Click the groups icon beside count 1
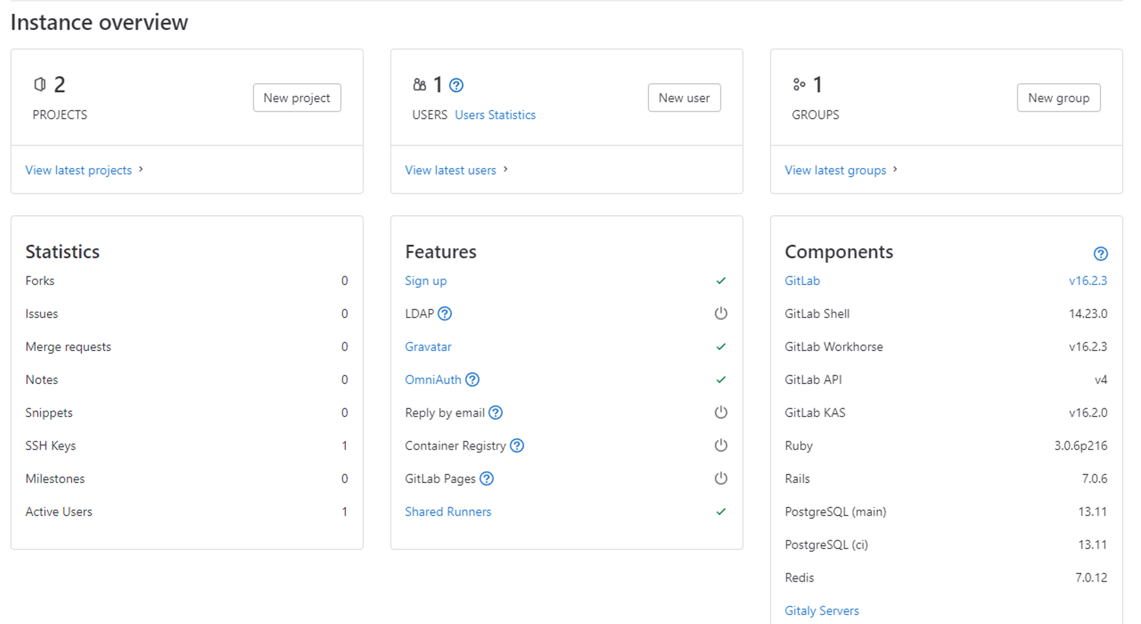 pyautogui.click(x=799, y=84)
